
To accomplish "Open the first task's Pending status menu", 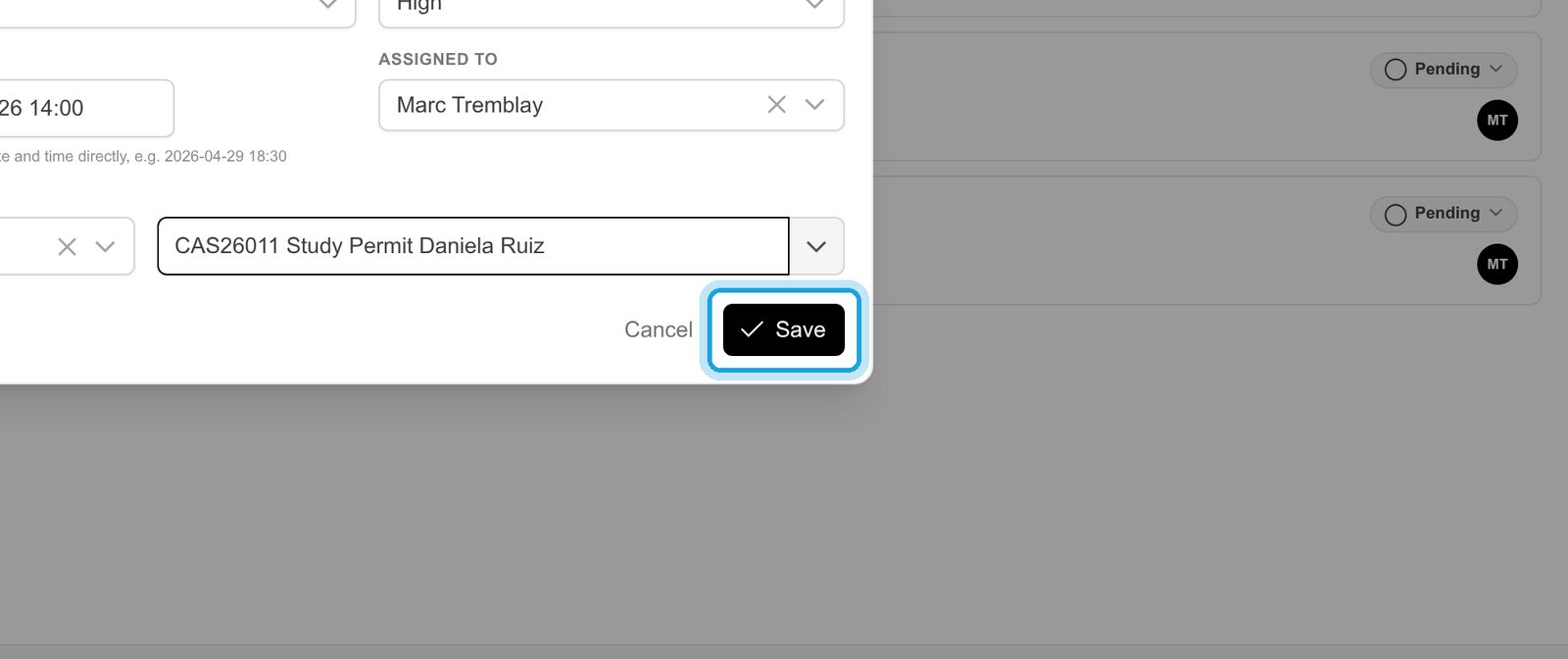I will pos(1444,70).
